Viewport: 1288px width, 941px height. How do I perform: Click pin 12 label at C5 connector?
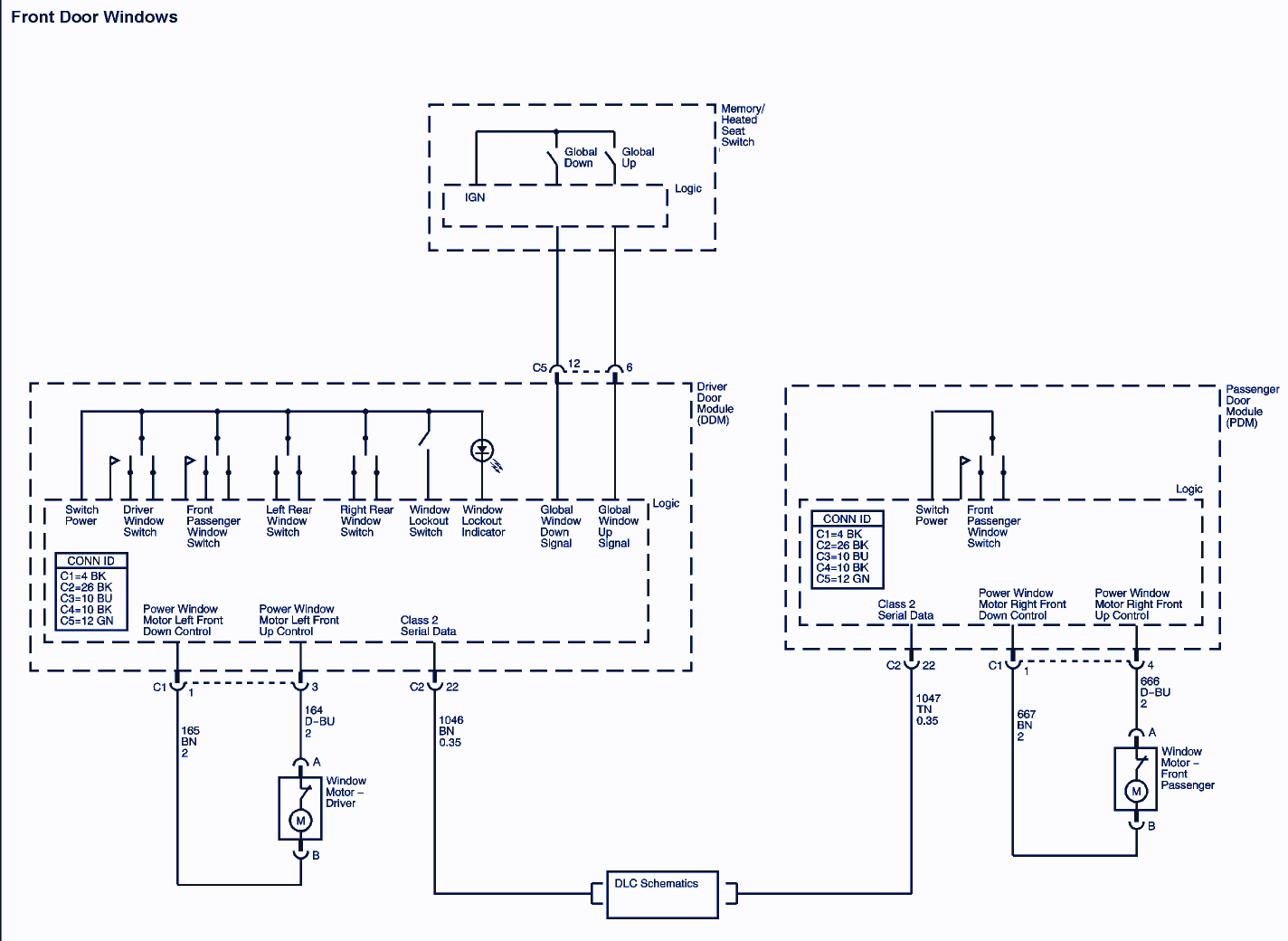click(x=574, y=364)
